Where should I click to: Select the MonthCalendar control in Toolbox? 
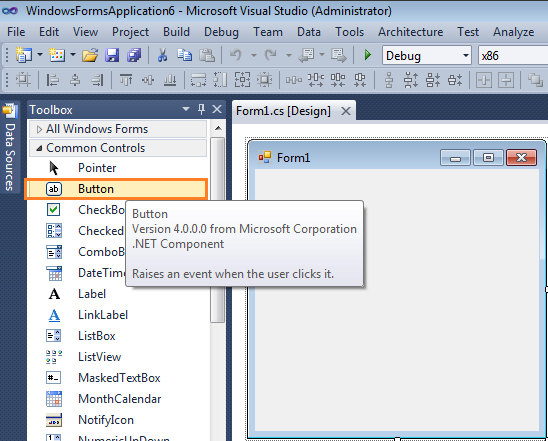(x=118, y=399)
